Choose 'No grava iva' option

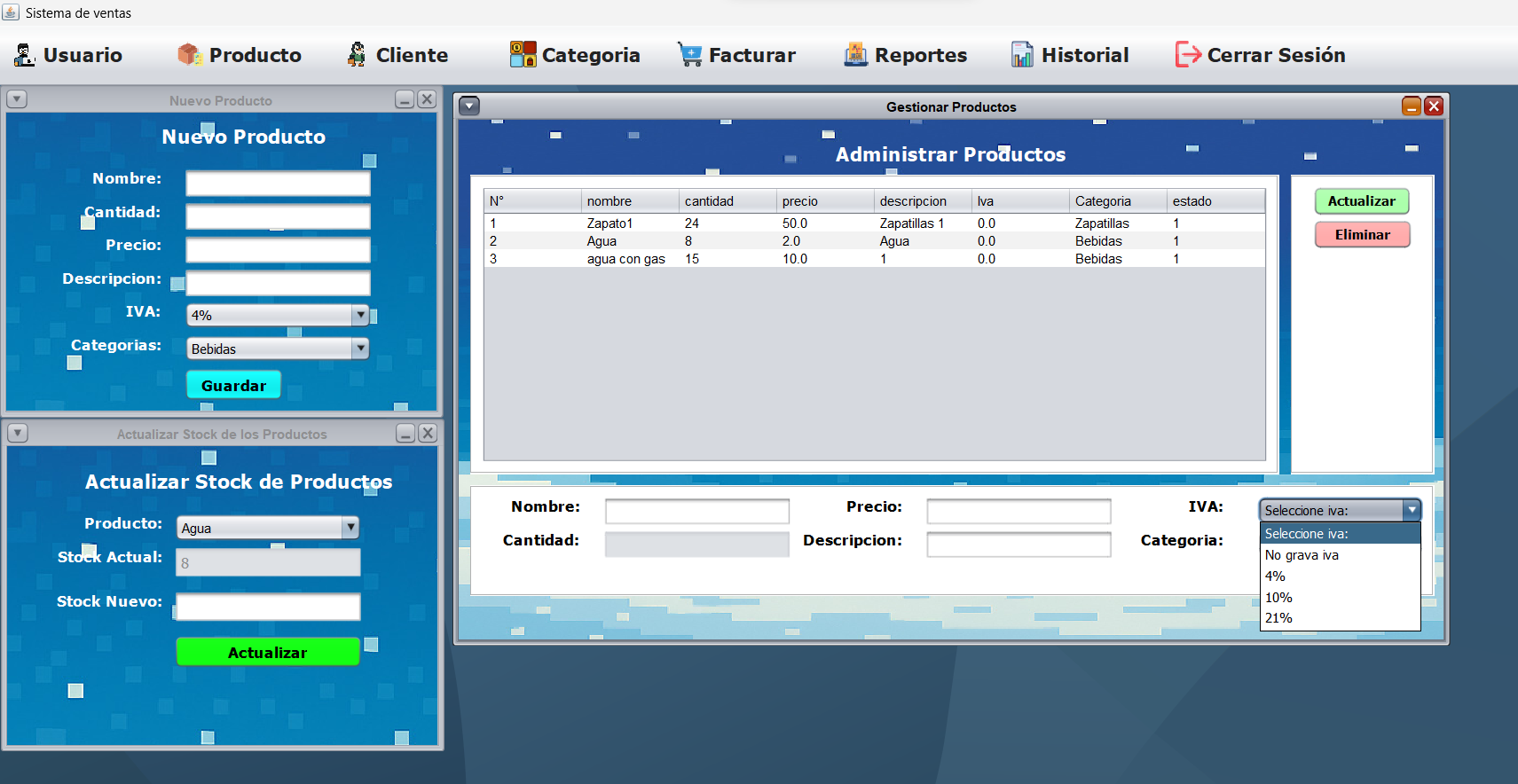point(1341,555)
